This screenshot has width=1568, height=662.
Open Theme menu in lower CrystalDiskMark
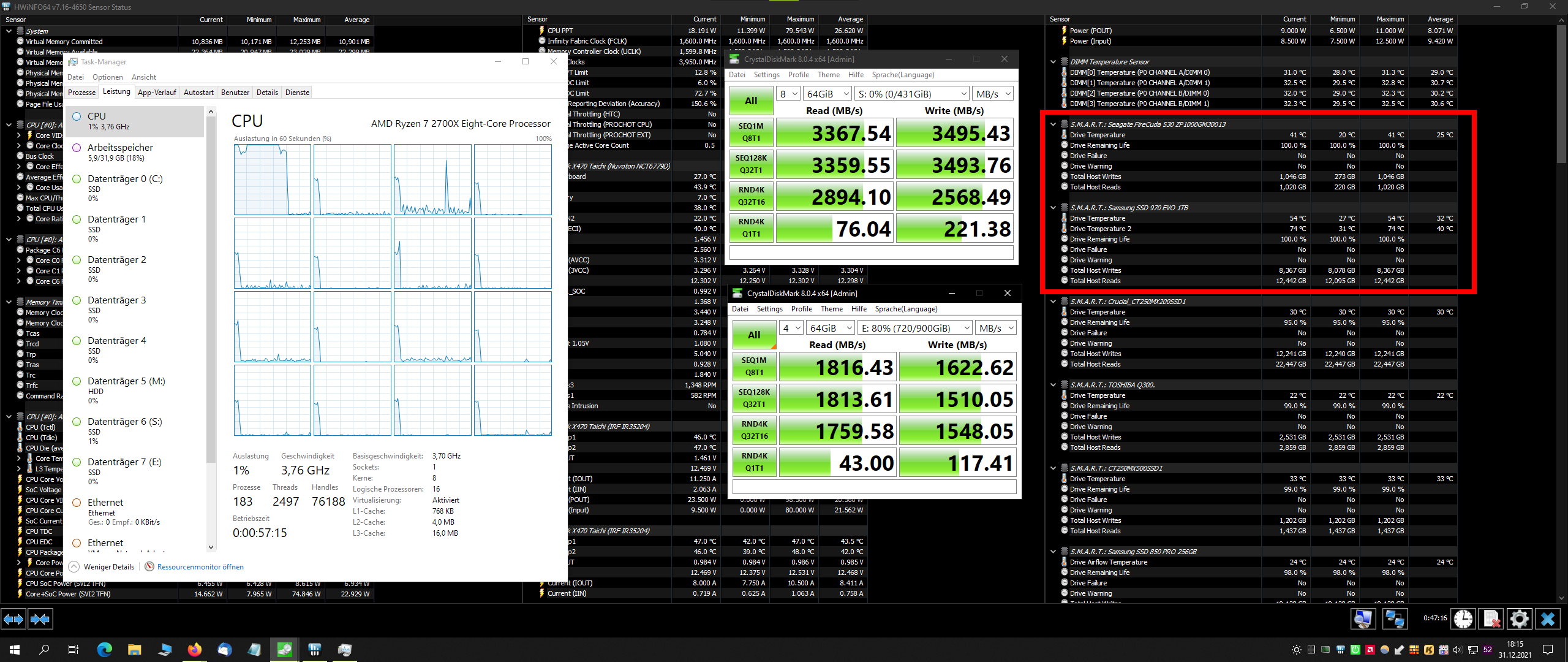point(831,309)
